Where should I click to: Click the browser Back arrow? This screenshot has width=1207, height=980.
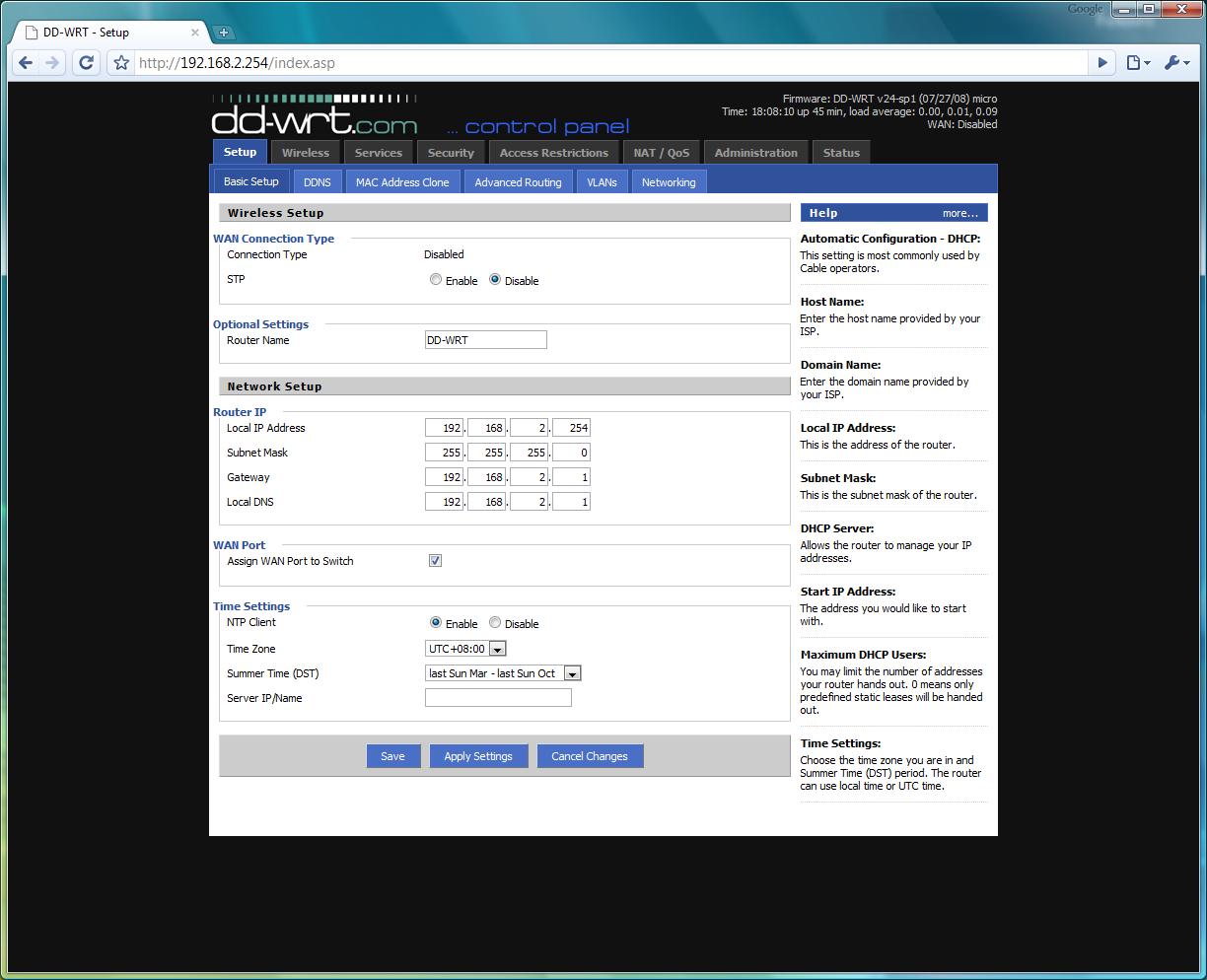[26, 63]
